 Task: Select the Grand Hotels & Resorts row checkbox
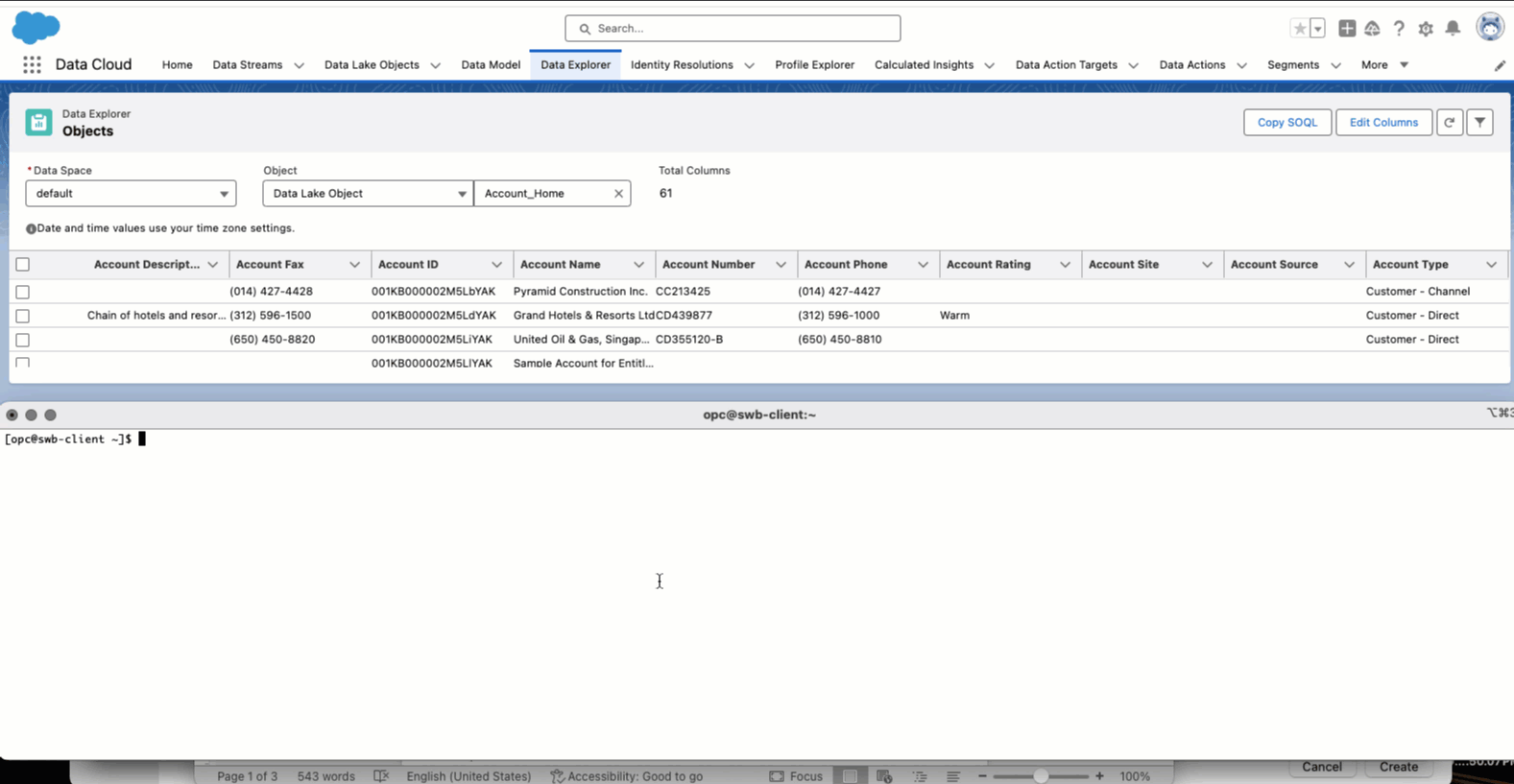[23, 316]
